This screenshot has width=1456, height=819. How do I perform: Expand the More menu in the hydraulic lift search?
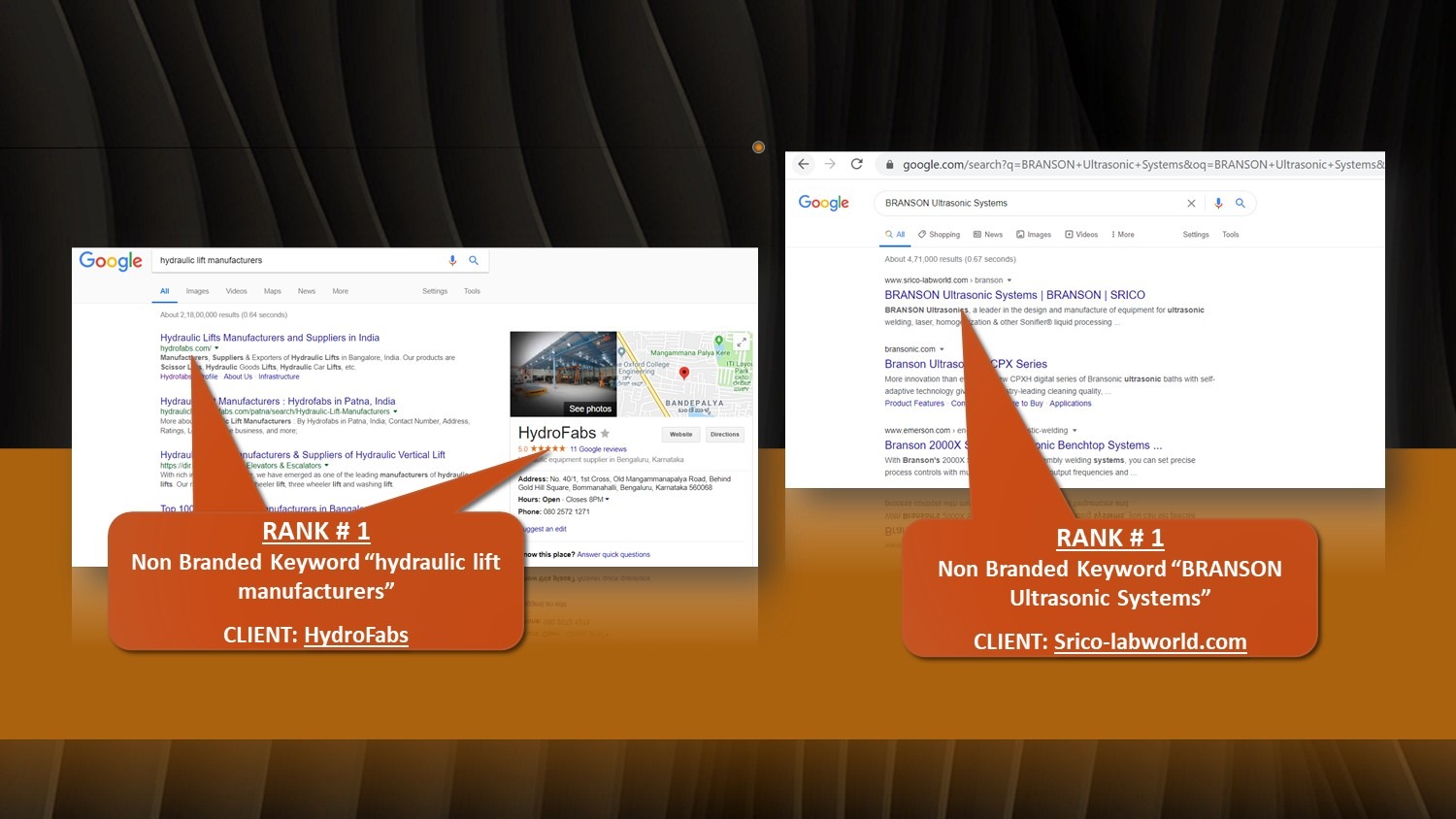pyautogui.click(x=341, y=291)
